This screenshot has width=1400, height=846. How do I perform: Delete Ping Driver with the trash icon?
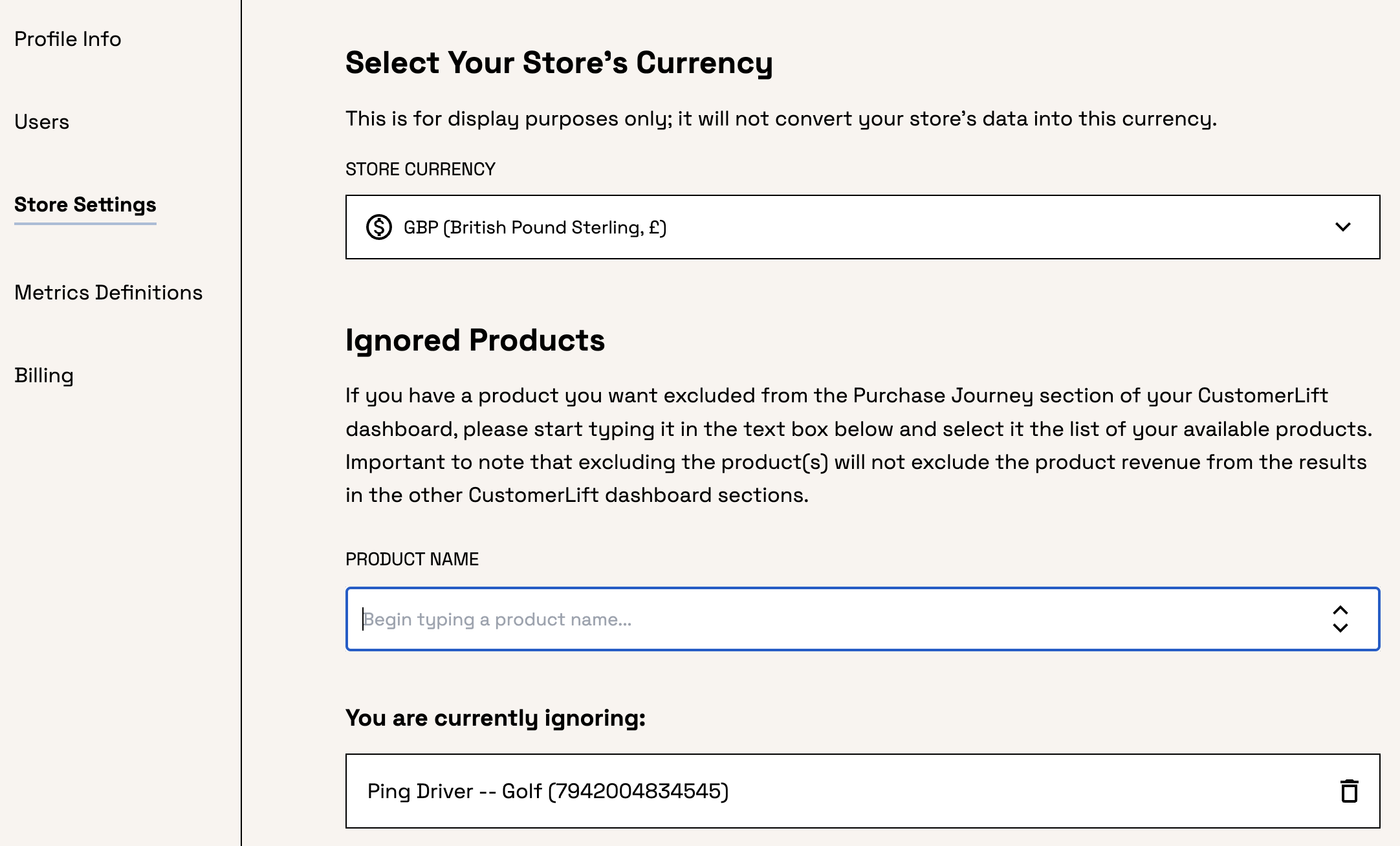coord(1349,791)
